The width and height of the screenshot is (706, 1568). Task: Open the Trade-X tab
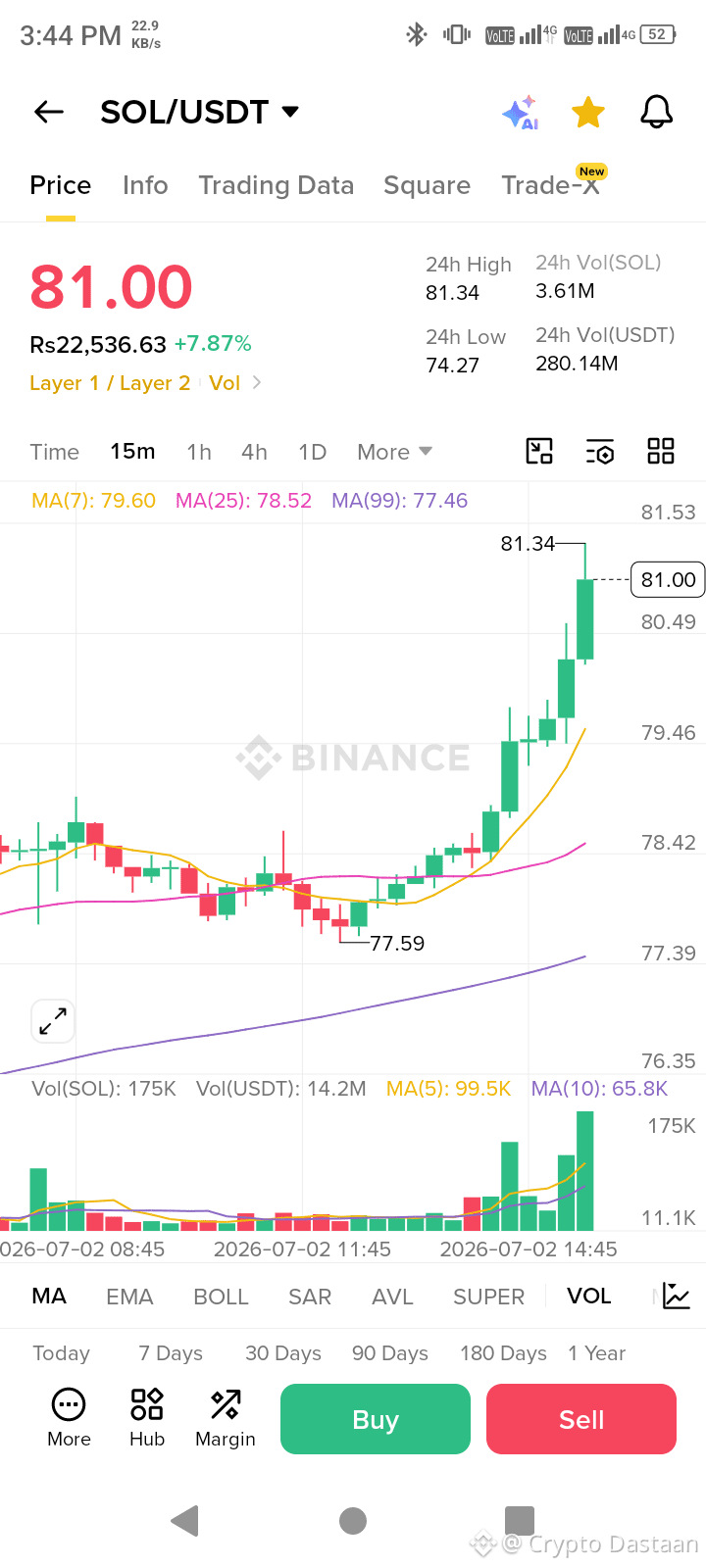point(551,185)
